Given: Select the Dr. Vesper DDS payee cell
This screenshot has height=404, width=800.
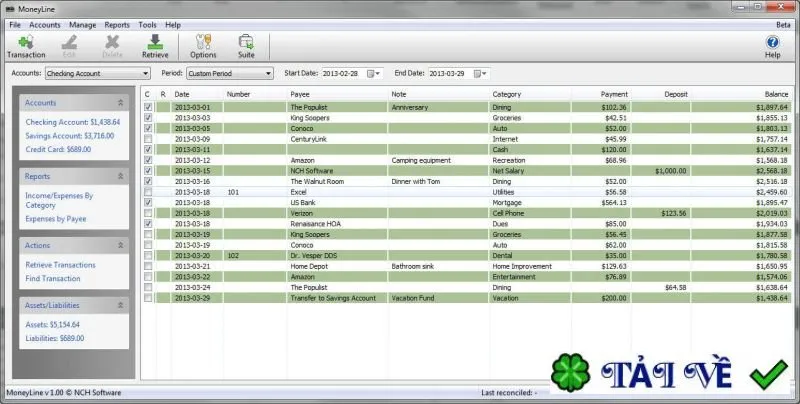Looking at the screenshot, I should tap(338, 256).
